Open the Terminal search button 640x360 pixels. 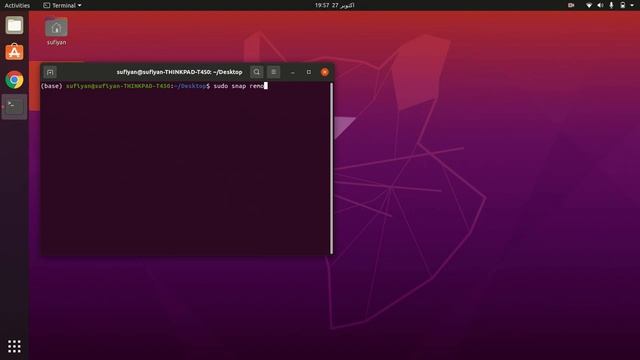click(257, 72)
